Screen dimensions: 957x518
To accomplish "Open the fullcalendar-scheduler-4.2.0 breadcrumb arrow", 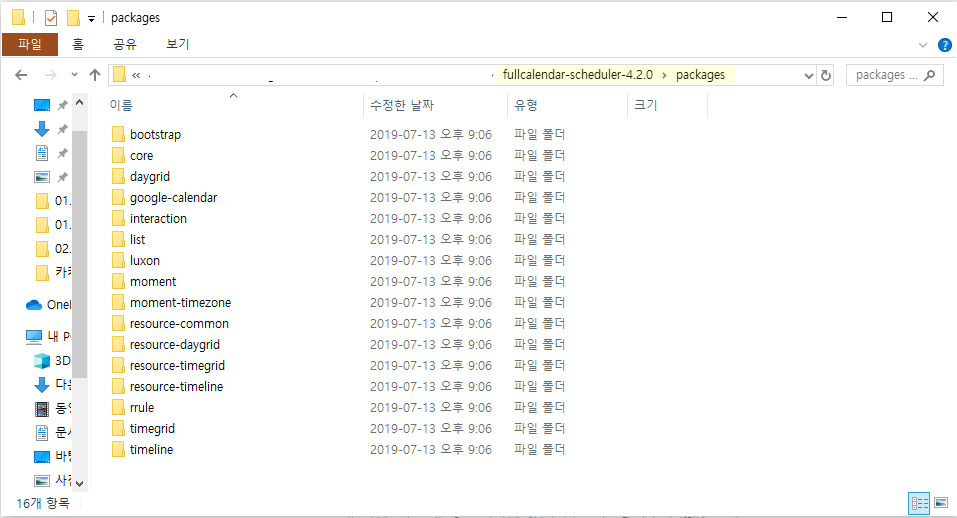I will [x=664, y=75].
